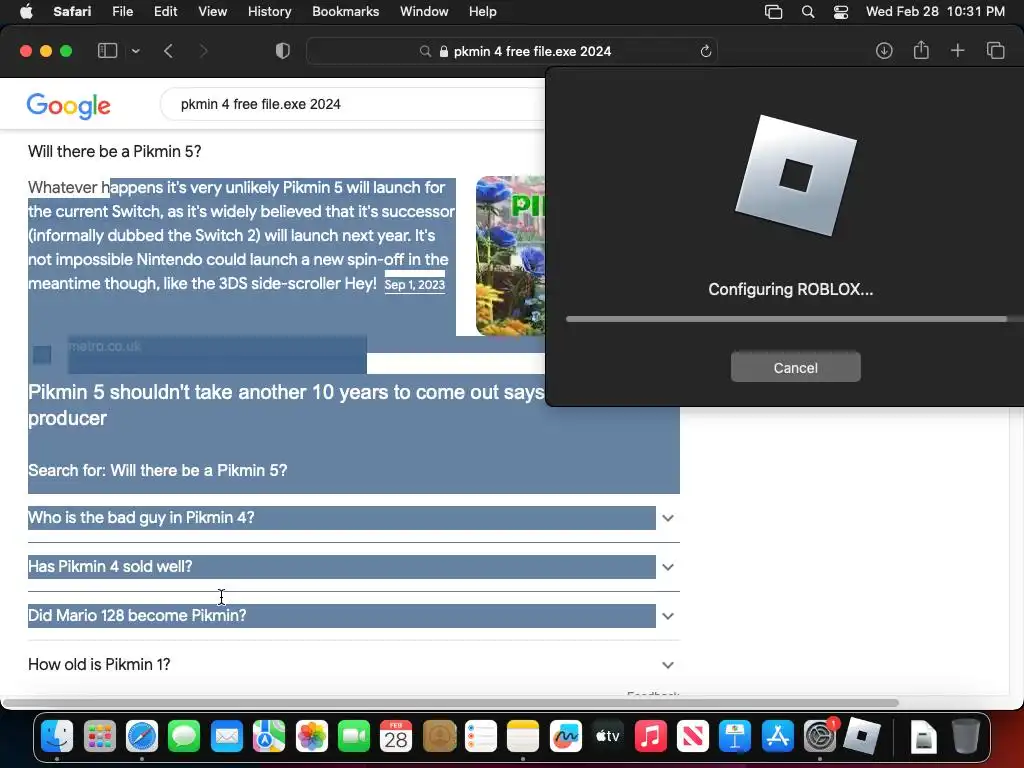Open Launchpad from the Dock
Screen dimensions: 1024x768
click(99, 737)
